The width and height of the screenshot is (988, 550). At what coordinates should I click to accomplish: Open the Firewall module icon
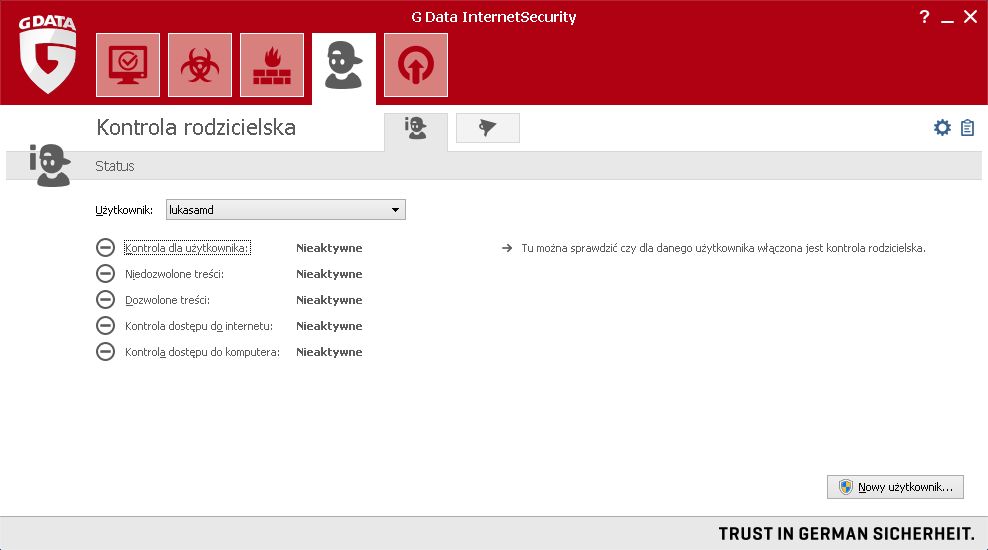272,65
